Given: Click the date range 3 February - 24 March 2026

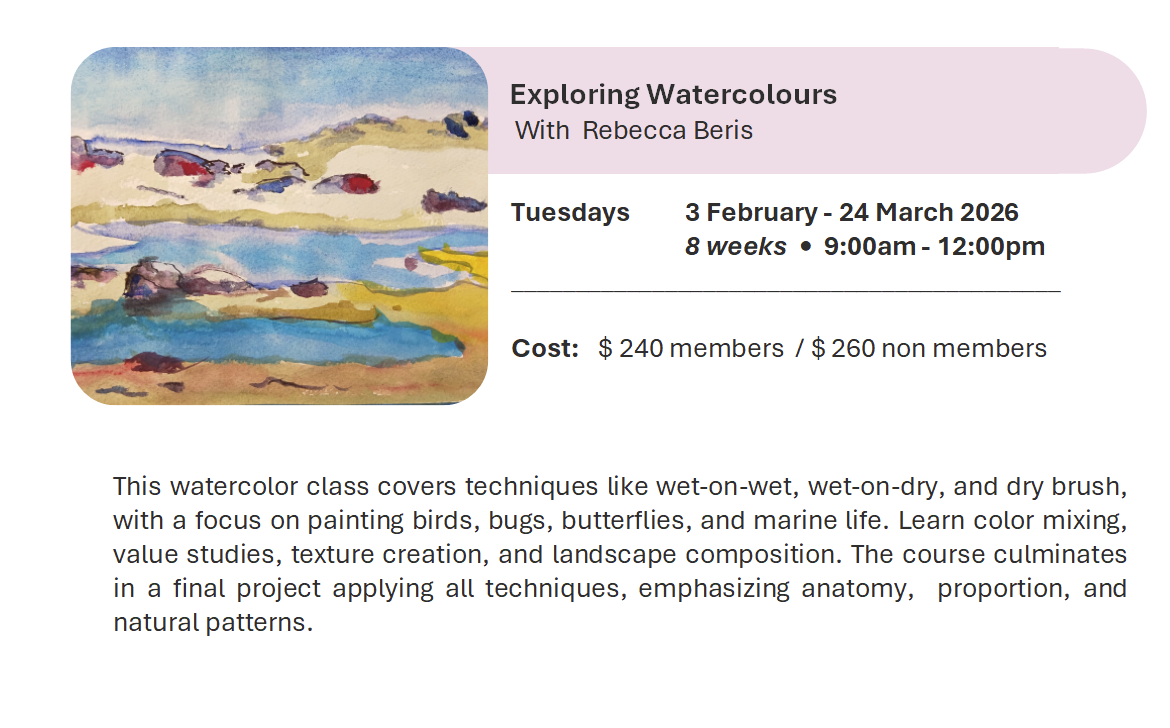Looking at the screenshot, I should (851, 212).
